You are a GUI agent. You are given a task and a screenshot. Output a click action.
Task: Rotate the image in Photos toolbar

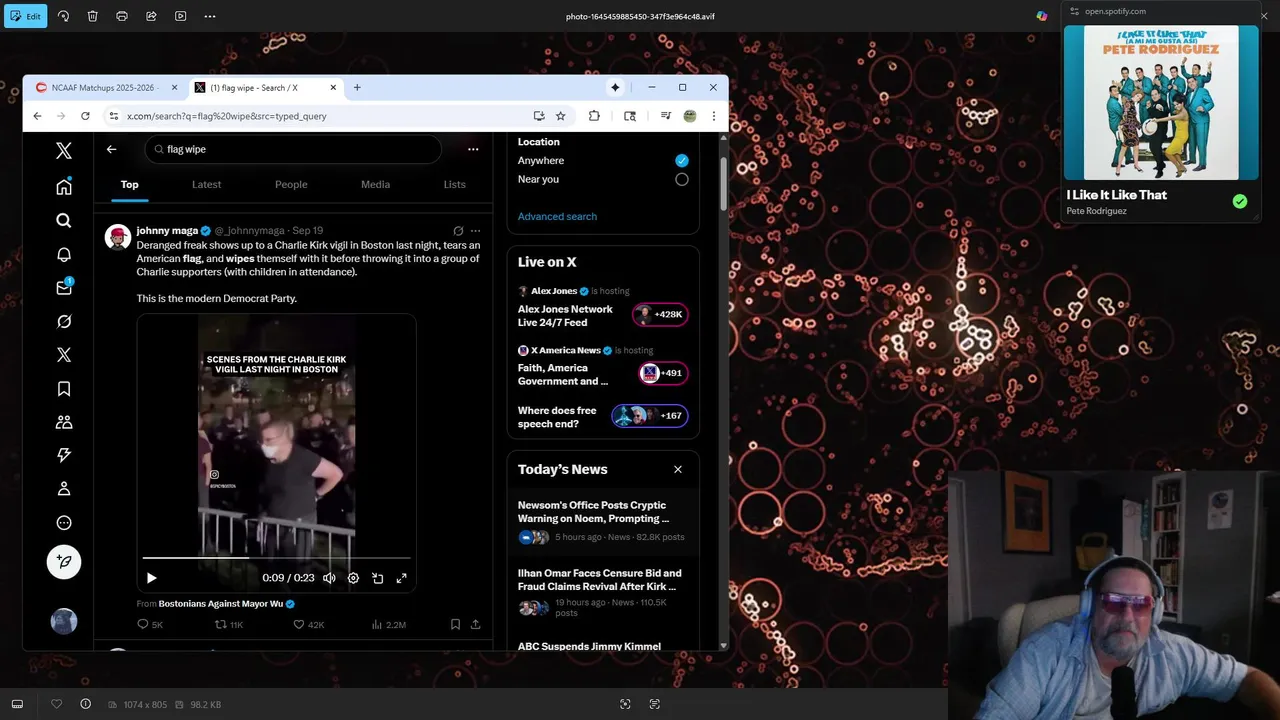click(63, 16)
